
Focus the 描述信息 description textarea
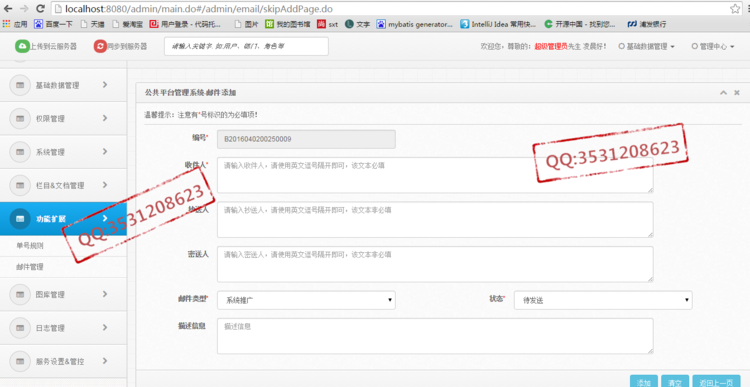pyautogui.click(x=435, y=336)
